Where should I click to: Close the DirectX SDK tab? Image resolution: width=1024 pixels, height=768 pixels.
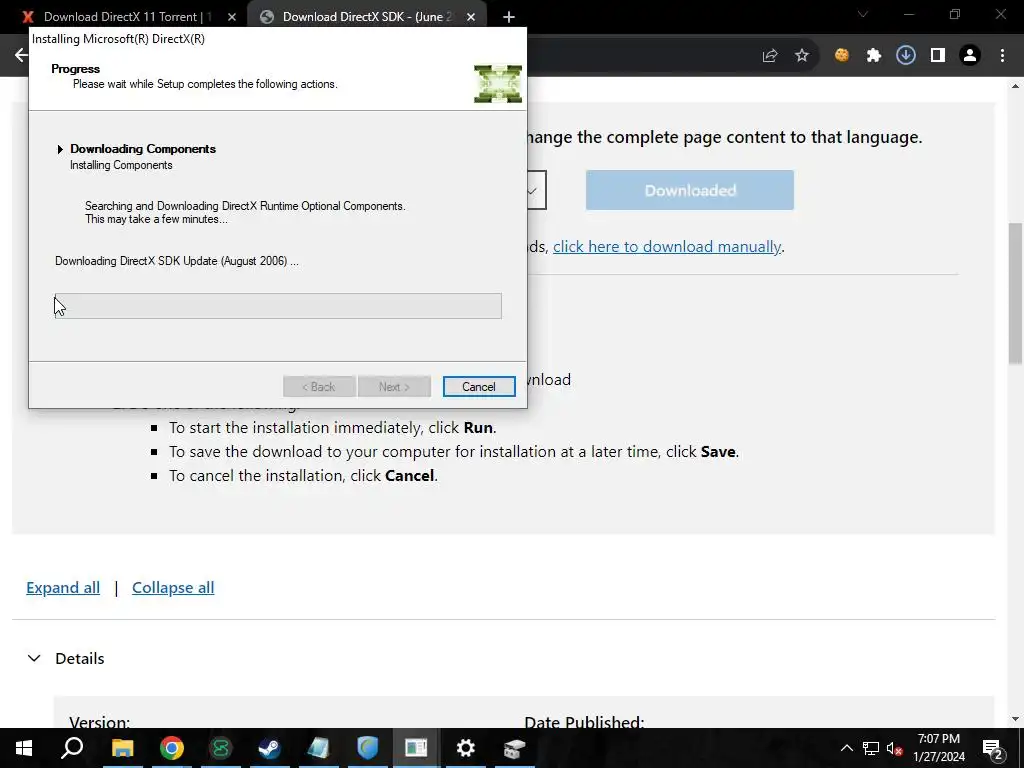point(471,17)
